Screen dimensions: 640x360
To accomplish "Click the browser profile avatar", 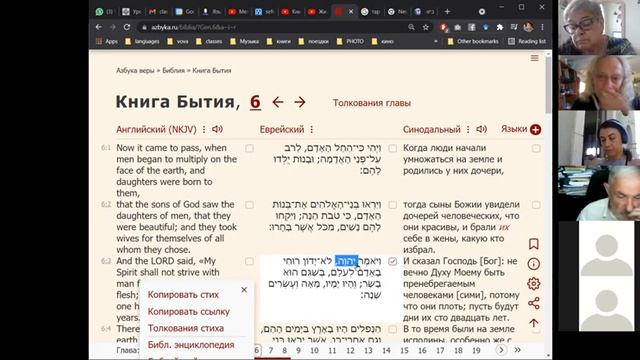I will click(x=528, y=27).
